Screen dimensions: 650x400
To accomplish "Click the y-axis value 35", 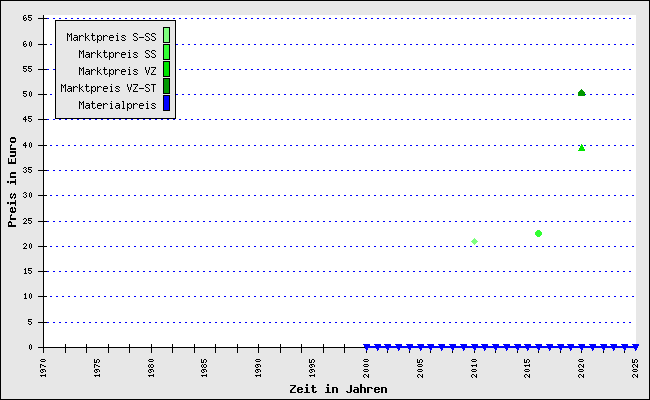I will [x=28, y=170].
